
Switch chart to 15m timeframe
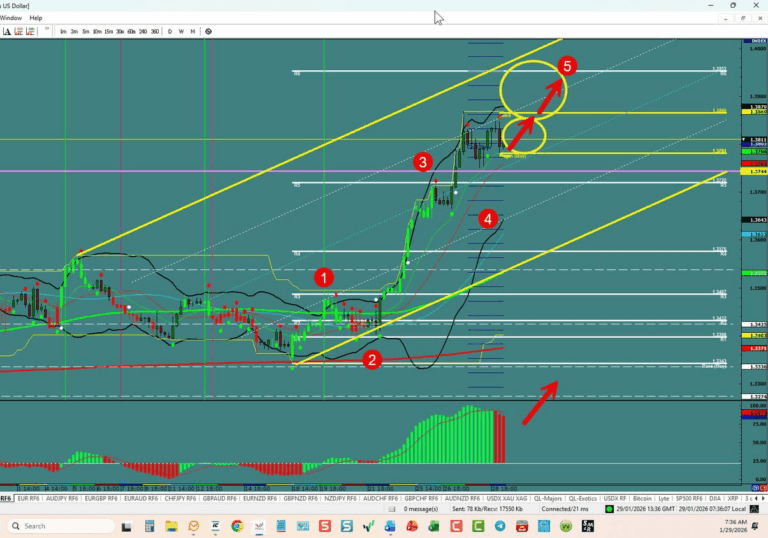109,31
